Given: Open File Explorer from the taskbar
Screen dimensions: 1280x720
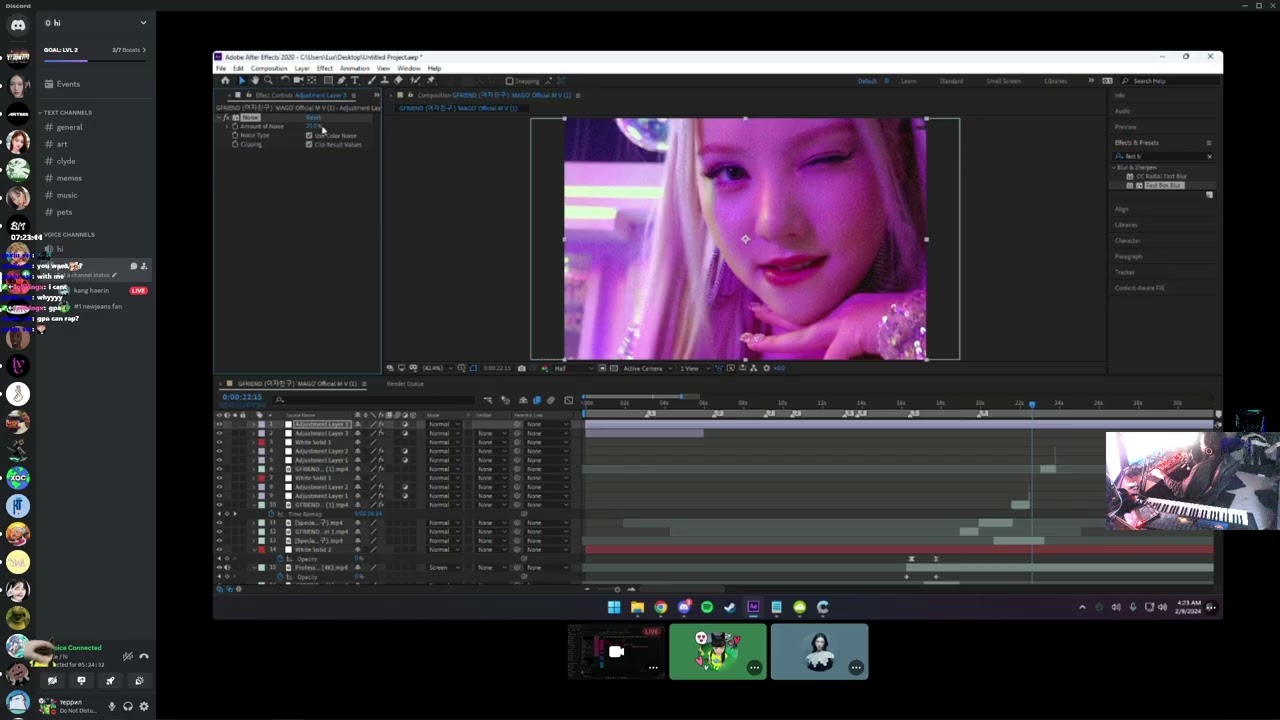Looking at the screenshot, I should pyautogui.click(x=637, y=607).
